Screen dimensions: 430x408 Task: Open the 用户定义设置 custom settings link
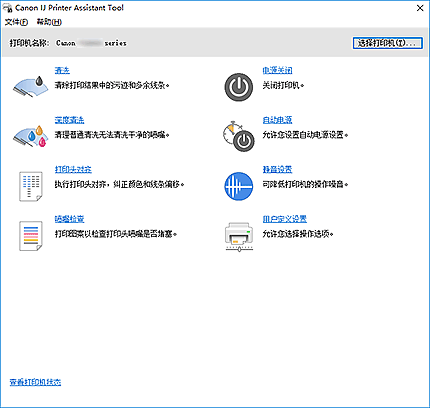285,219
